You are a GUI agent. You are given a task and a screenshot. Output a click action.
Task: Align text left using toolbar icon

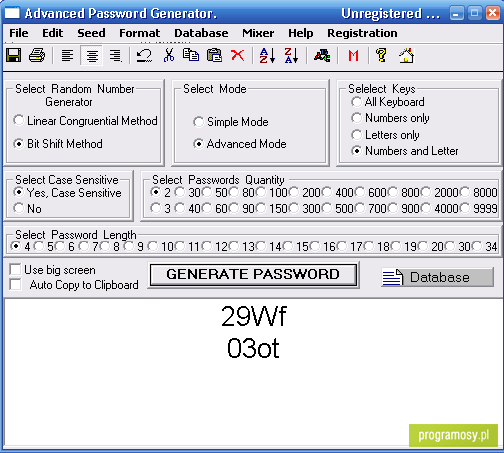click(x=67, y=55)
